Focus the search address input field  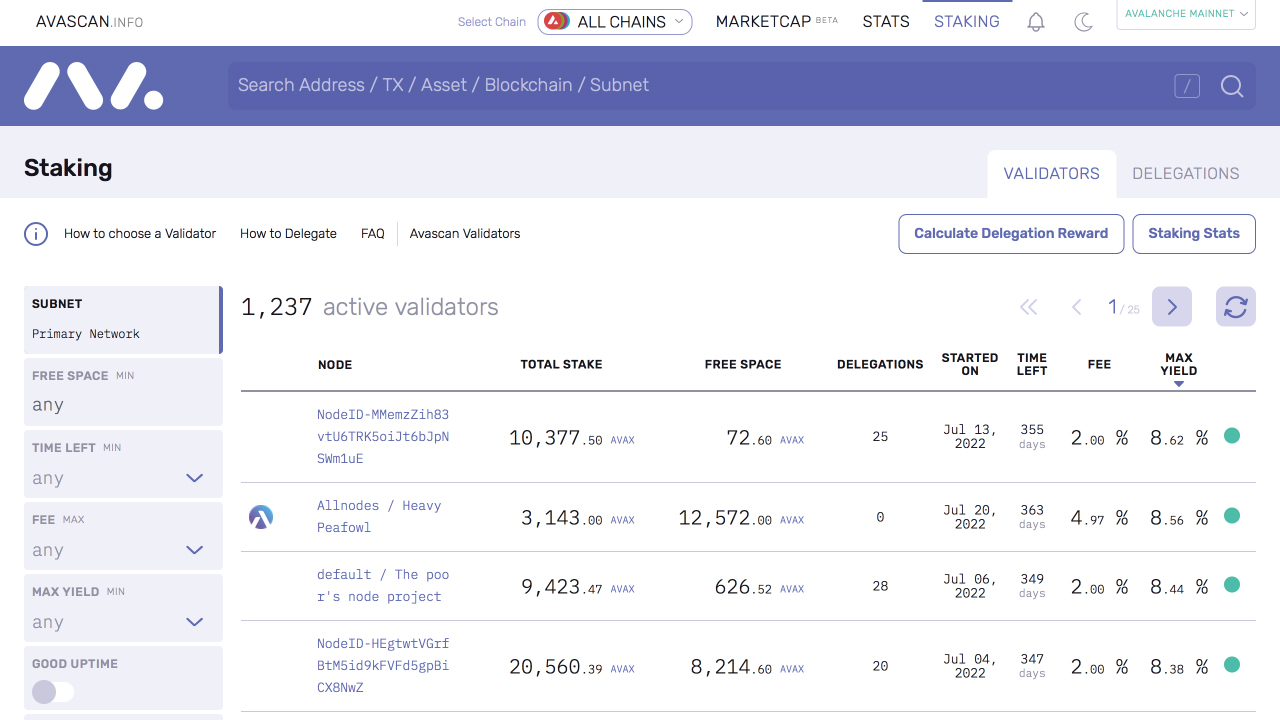tap(700, 86)
